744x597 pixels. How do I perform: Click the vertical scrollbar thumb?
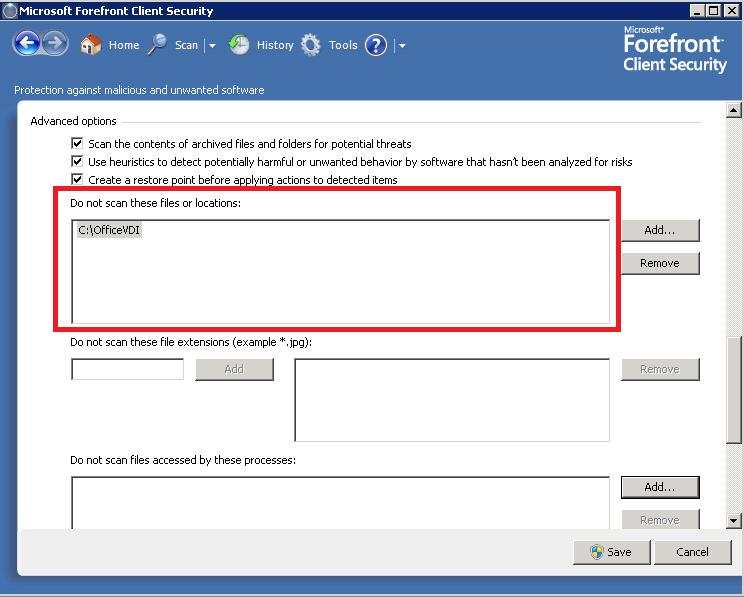(x=734, y=390)
